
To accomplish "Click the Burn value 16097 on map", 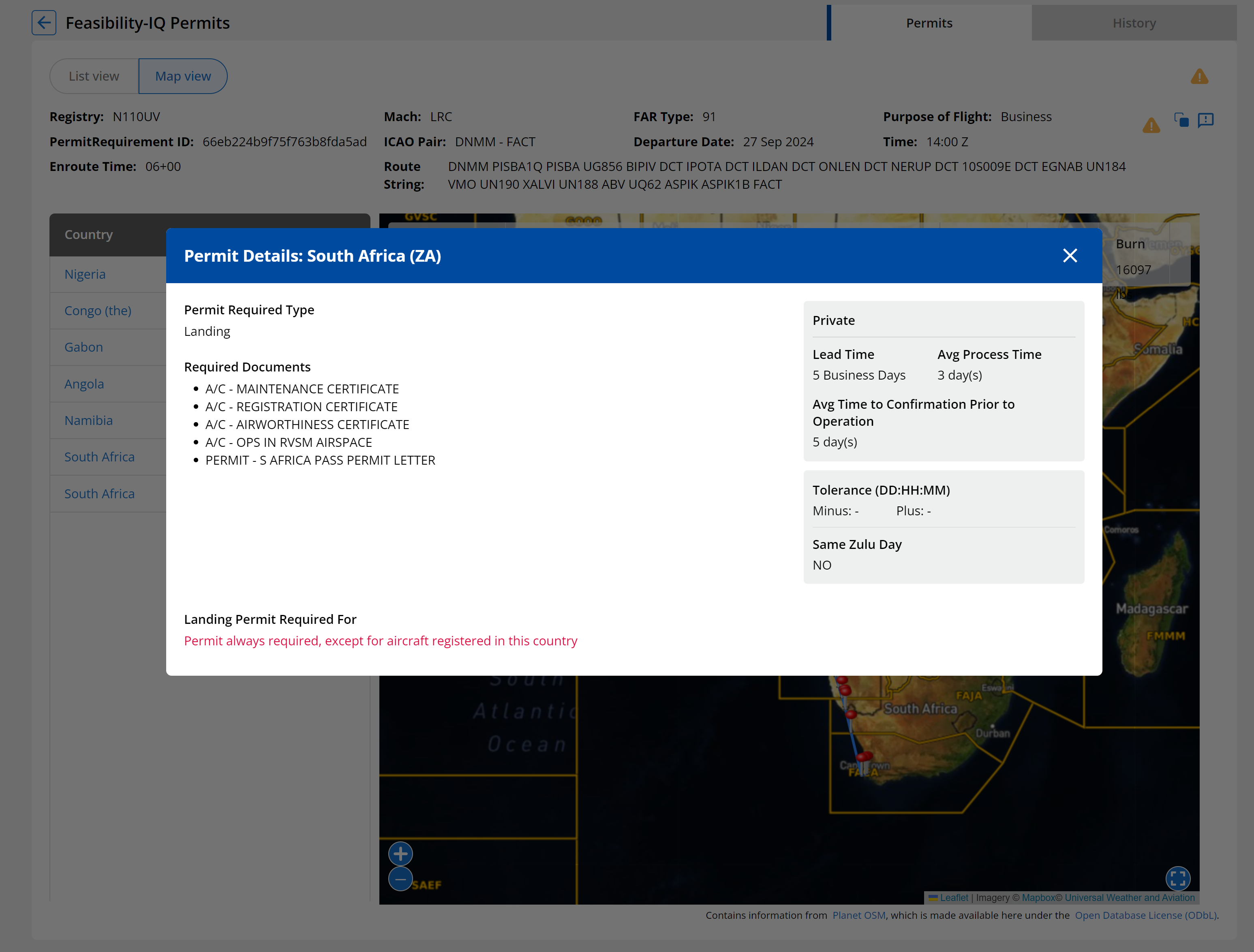I will pyautogui.click(x=1133, y=270).
